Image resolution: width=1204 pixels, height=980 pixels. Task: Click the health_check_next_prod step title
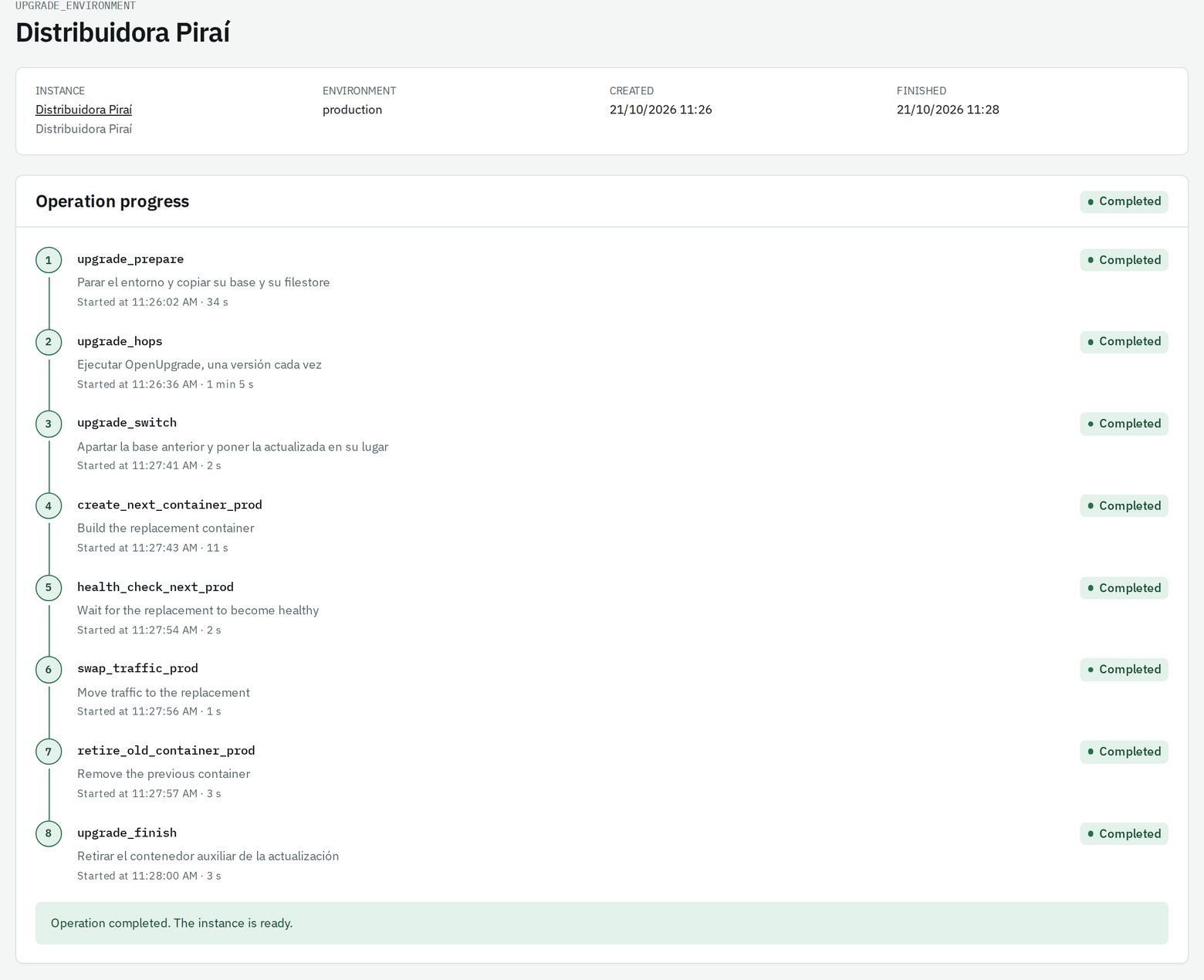(155, 587)
